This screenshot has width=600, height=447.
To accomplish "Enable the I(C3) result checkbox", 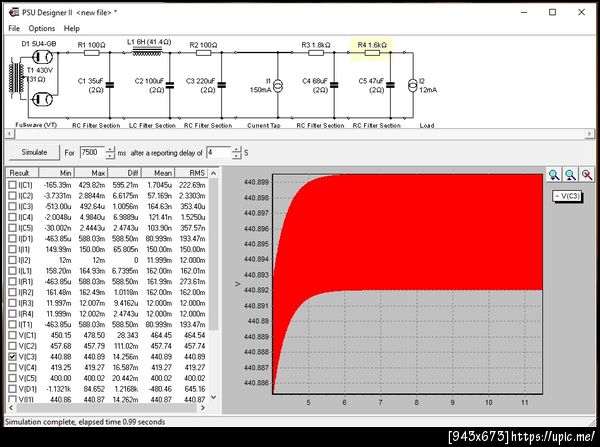I will (13, 207).
